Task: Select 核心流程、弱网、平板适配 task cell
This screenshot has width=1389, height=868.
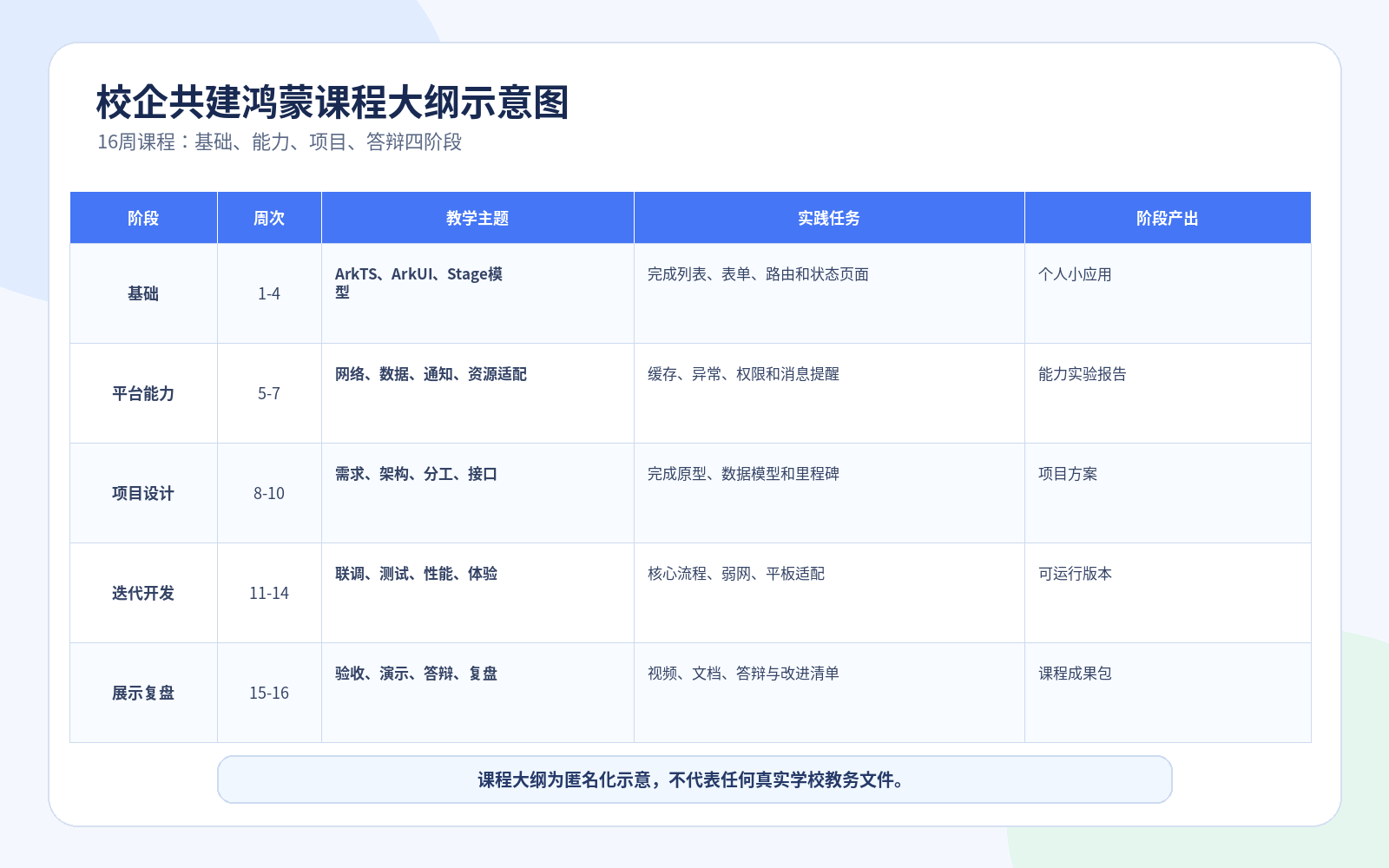Action: pyautogui.click(x=829, y=593)
